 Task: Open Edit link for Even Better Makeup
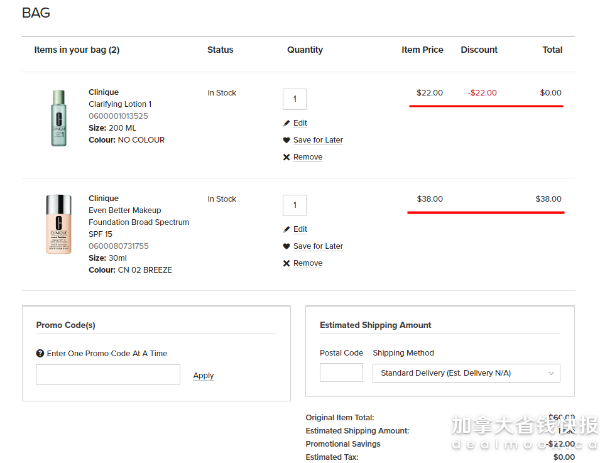point(300,229)
